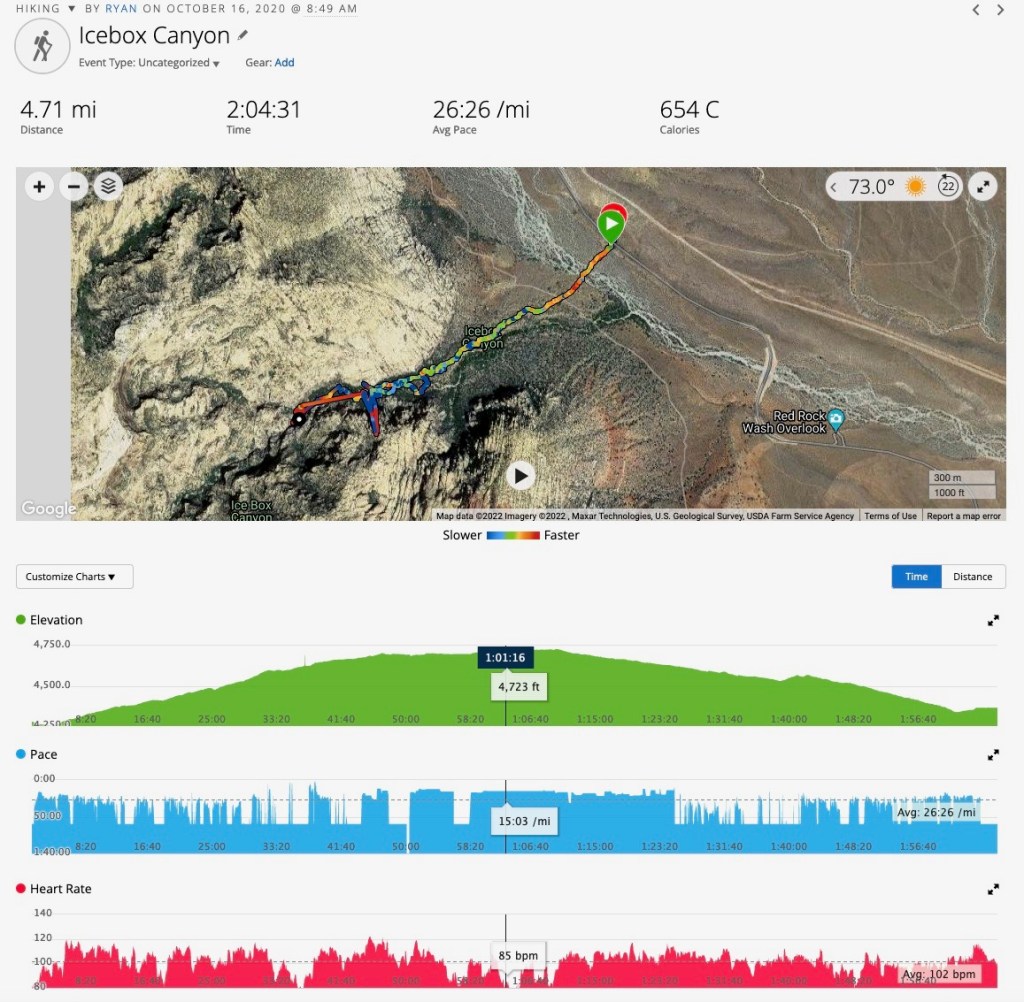The width and height of the screenshot is (1024, 1002).
Task: Open the map layers selector
Action: (x=108, y=187)
